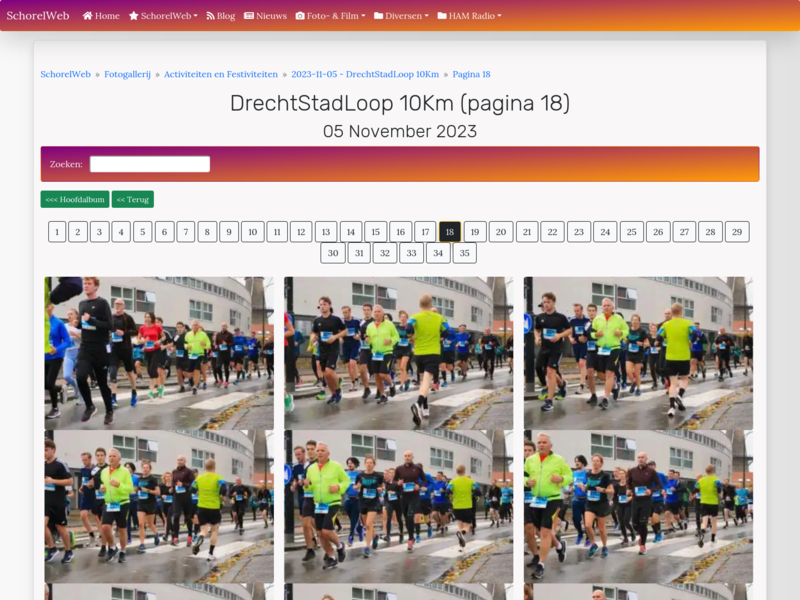Go to gallery page 2
This screenshot has height=600, width=800.
(x=78, y=232)
